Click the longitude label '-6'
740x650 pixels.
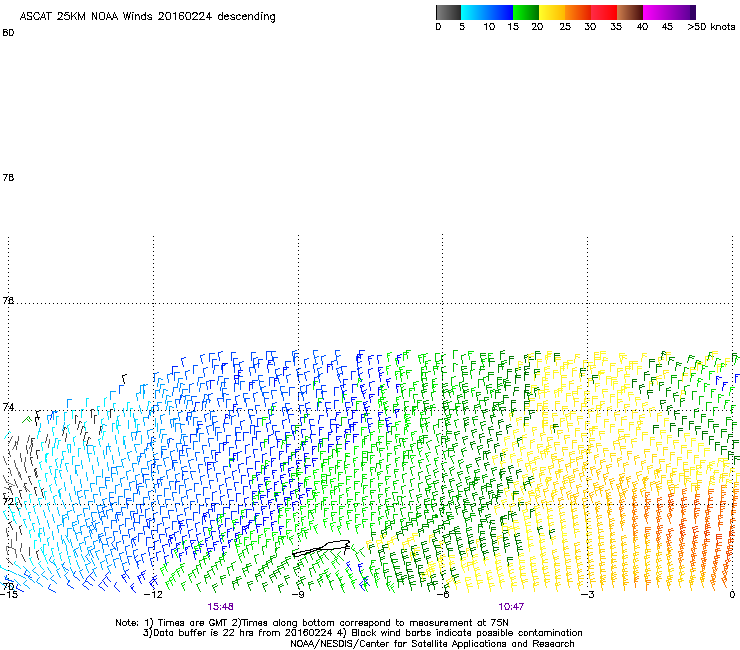tap(442, 595)
